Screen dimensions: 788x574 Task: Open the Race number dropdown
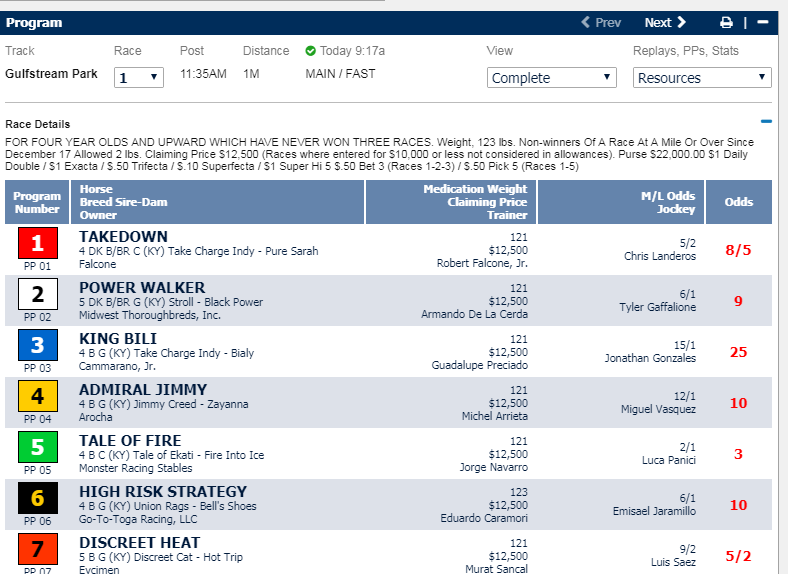coord(139,77)
